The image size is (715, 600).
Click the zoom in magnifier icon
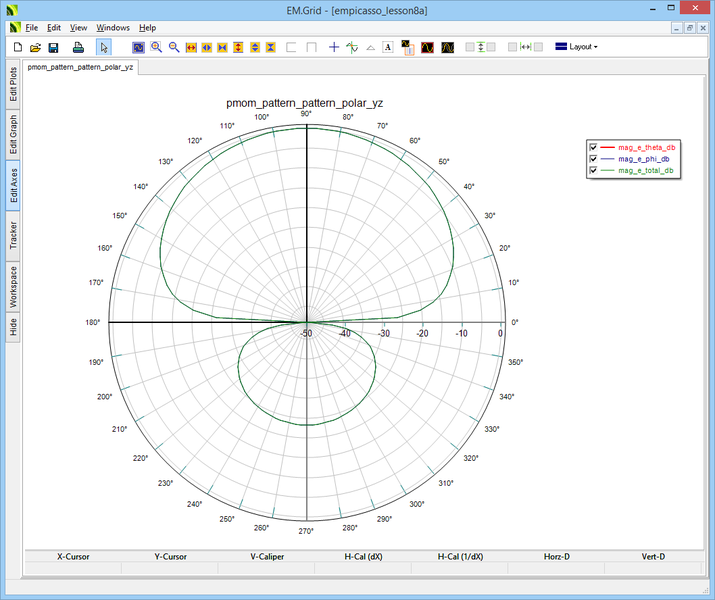[156, 47]
